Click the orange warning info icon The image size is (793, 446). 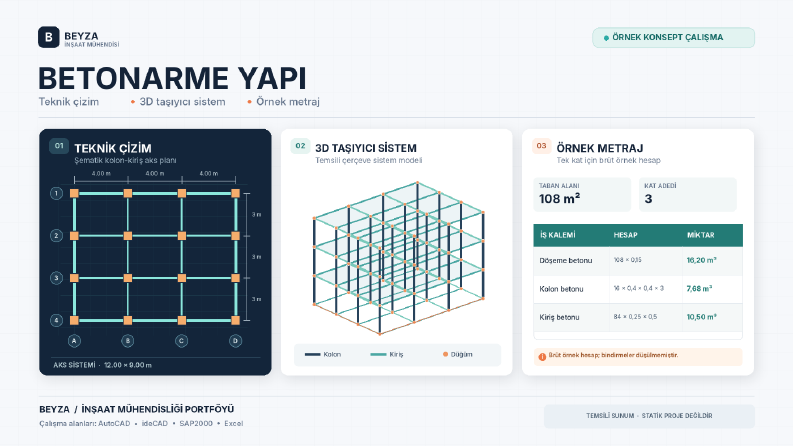tap(542, 356)
